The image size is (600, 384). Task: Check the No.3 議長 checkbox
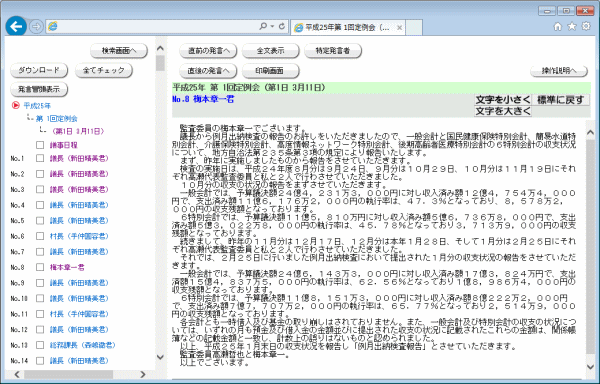(40, 189)
